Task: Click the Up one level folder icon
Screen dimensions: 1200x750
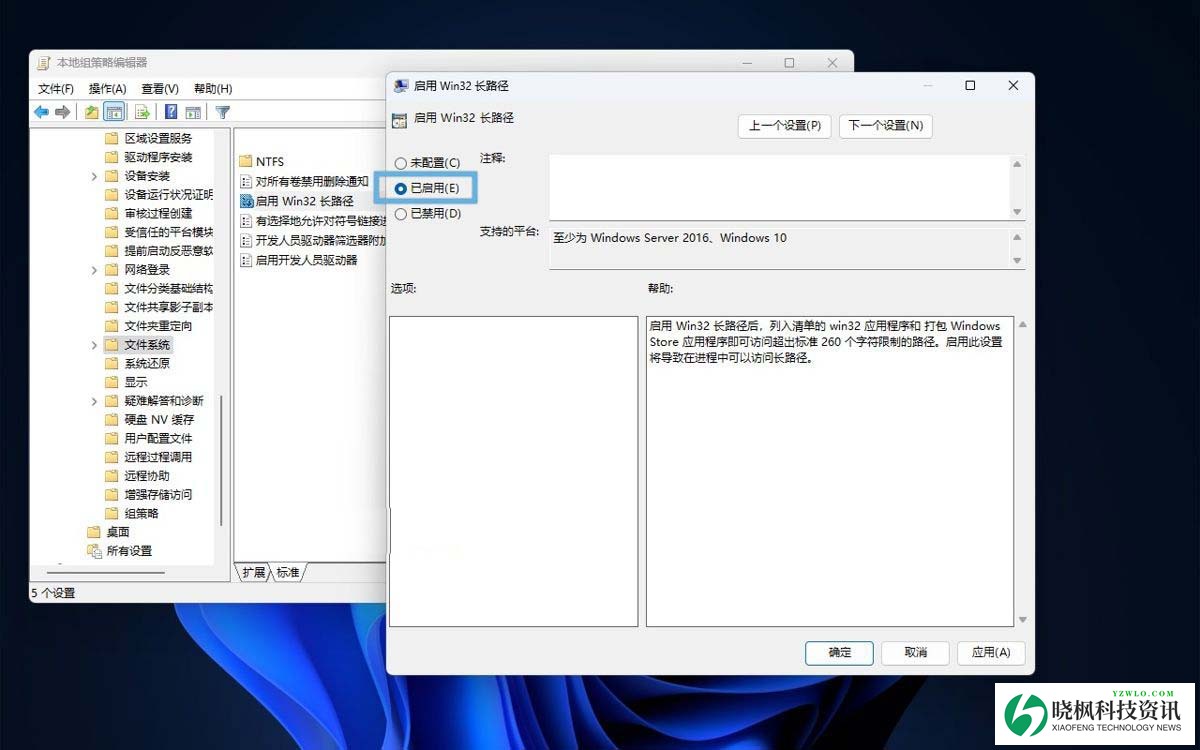Action: 91,112
